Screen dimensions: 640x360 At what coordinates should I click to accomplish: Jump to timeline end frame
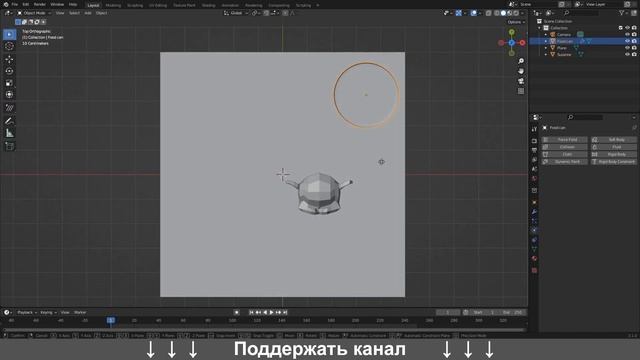285,312
